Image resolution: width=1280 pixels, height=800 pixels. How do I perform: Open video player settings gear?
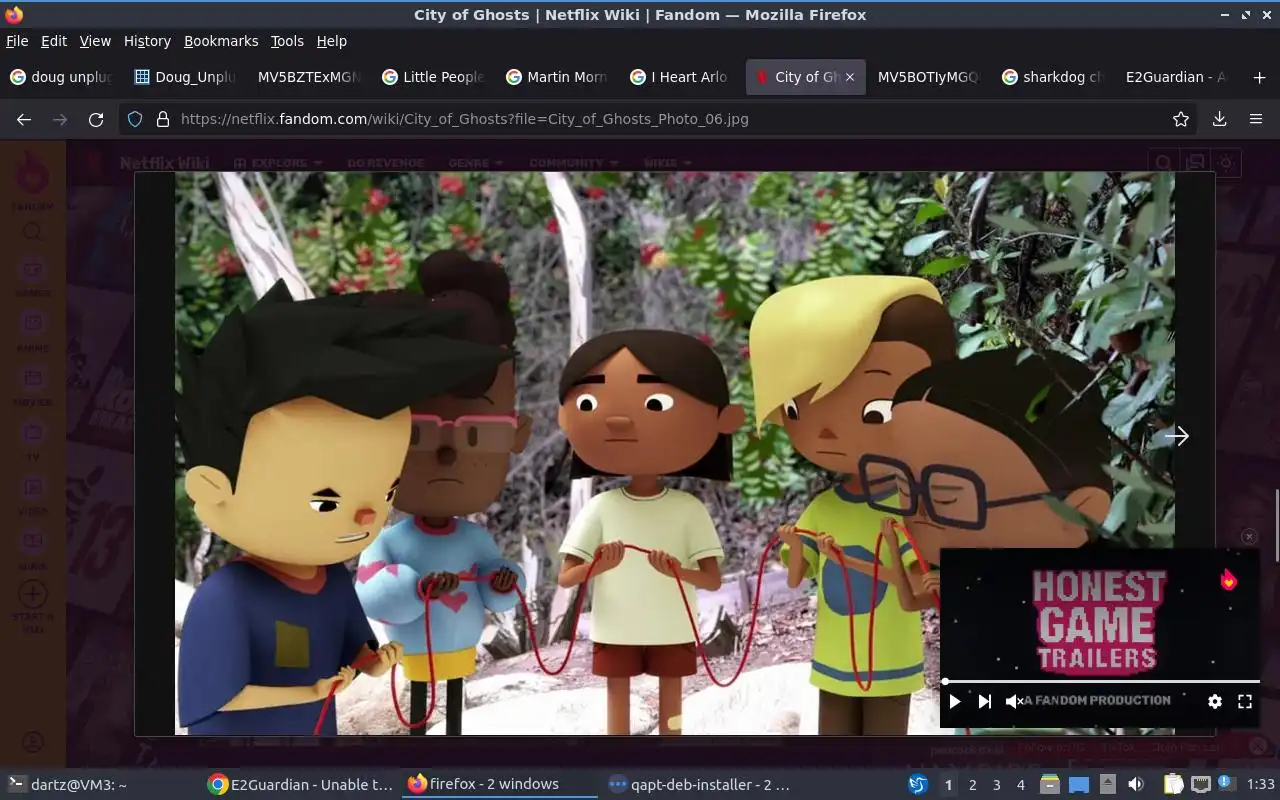(x=1215, y=702)
